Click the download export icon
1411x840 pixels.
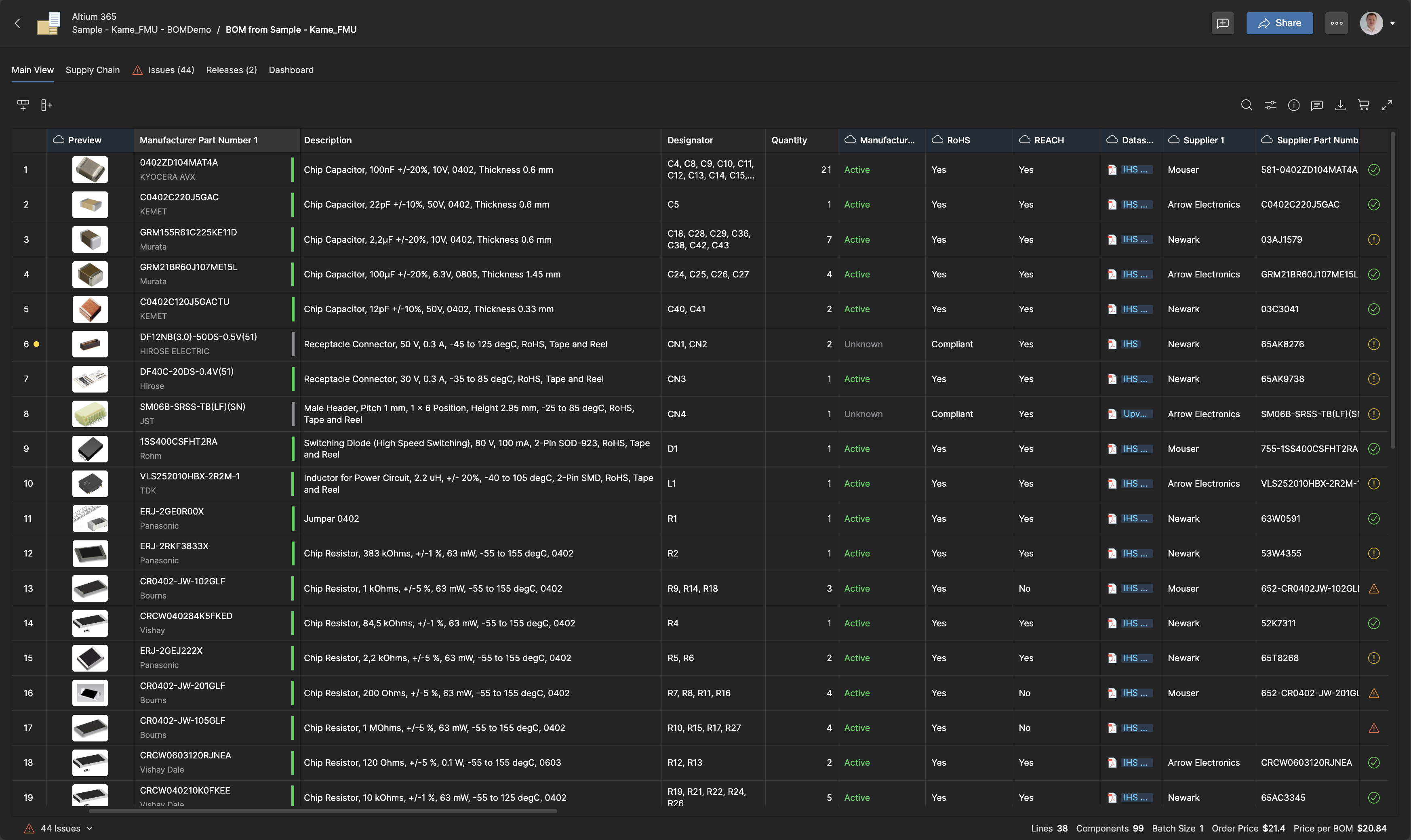click(1339, 105)
